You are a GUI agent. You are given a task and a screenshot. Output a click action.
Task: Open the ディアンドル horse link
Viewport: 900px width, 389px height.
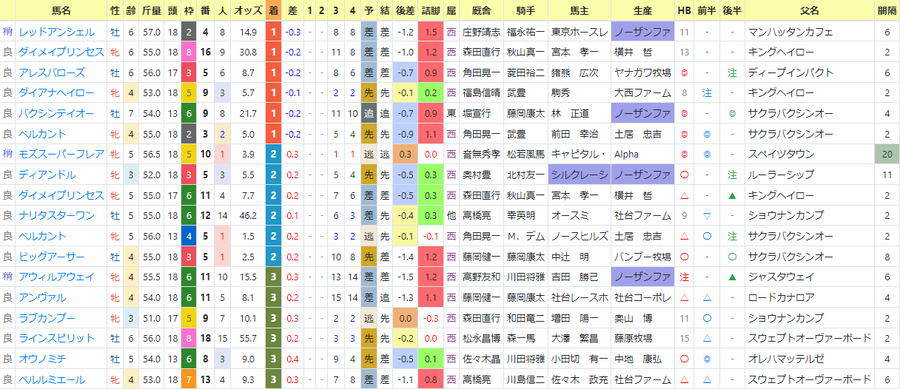point(47,175)
